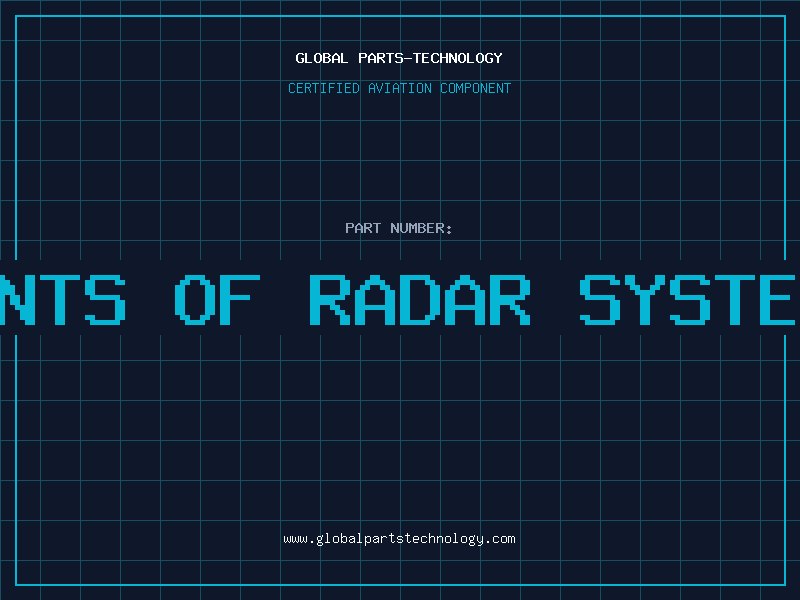800x600 pixels.
Task: Click the GLOBAL PARTS-TECHNOLOGY heading
Action: click(399, 58)
